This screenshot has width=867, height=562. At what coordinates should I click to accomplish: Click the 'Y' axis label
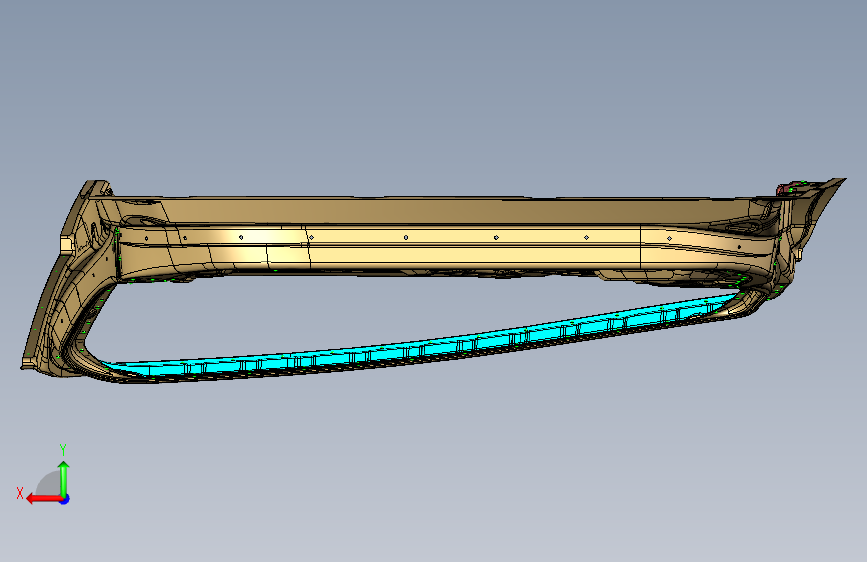tap(63, 450)
